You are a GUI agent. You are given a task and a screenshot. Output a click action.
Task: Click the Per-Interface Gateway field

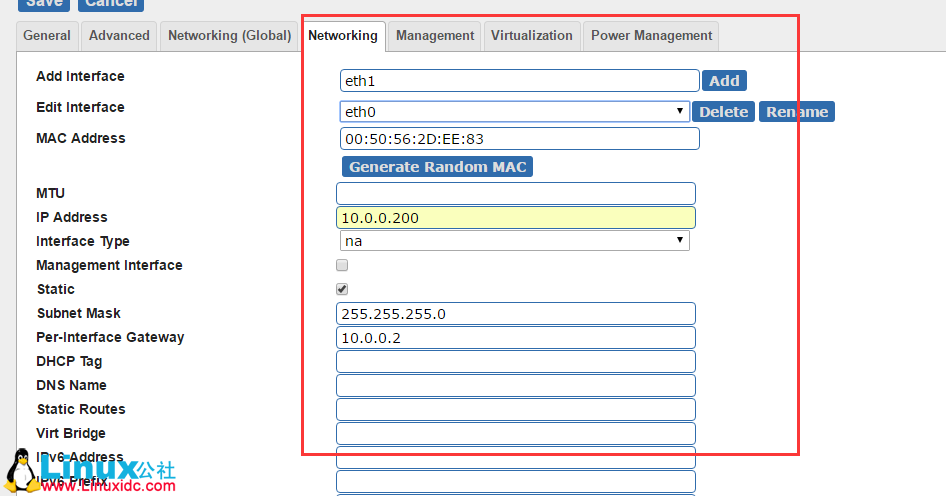click(x=516, y=338)
